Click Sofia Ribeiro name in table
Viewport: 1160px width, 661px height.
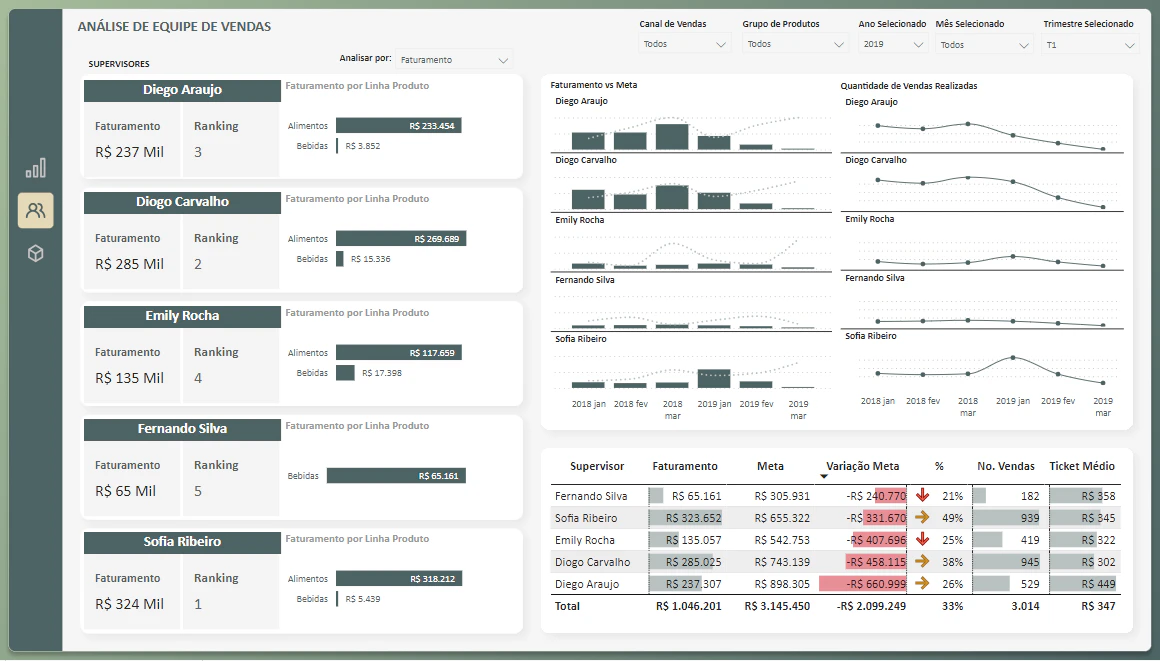(x=586, y=518)
